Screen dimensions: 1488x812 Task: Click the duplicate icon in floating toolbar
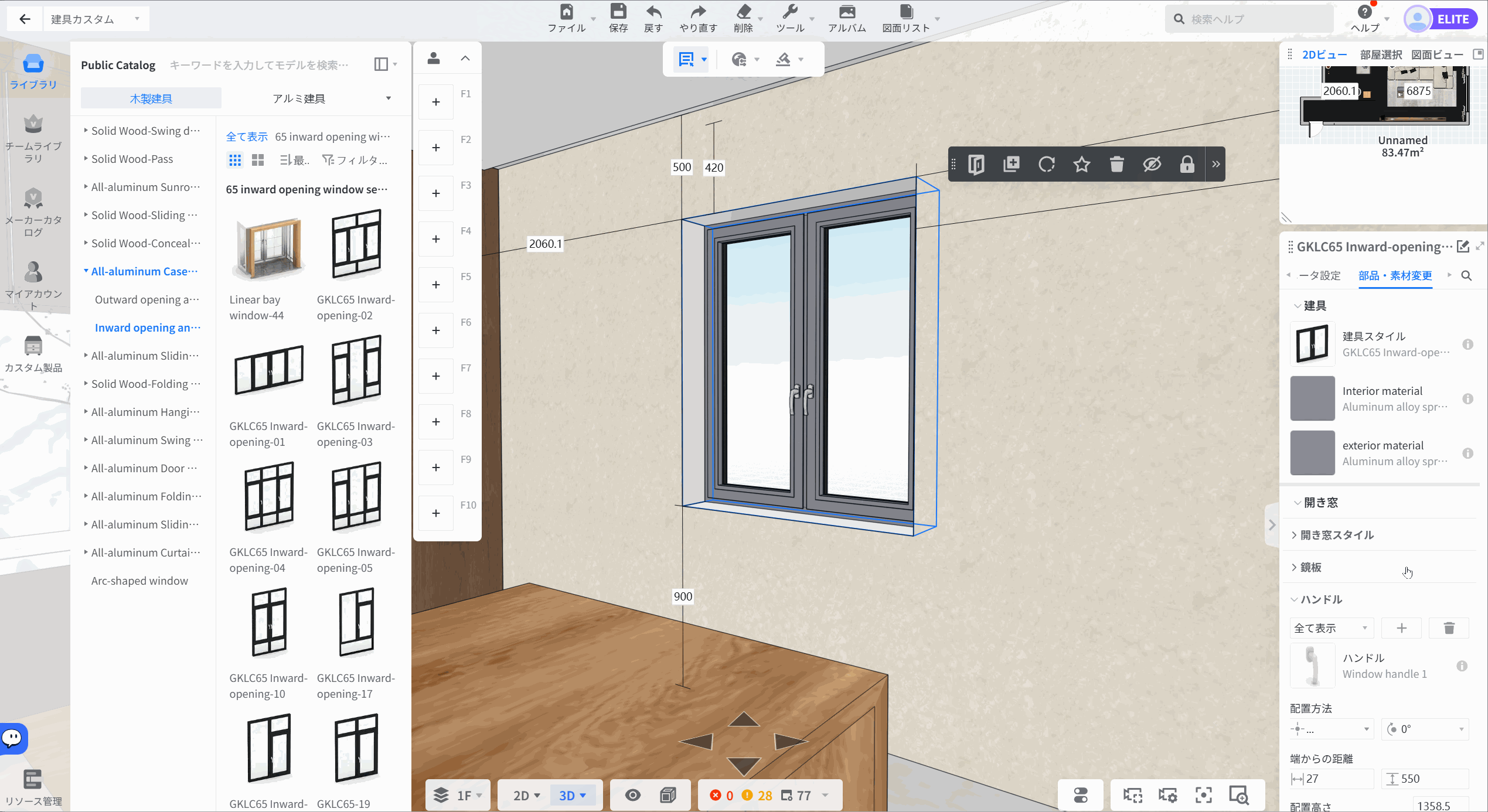click(x=1012, y=165)
